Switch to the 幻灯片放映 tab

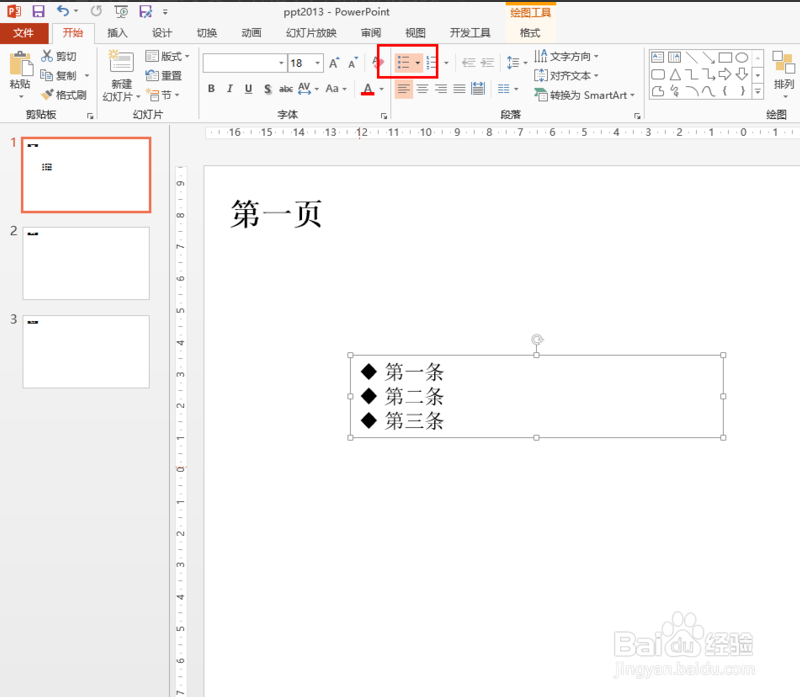(311, 33)
